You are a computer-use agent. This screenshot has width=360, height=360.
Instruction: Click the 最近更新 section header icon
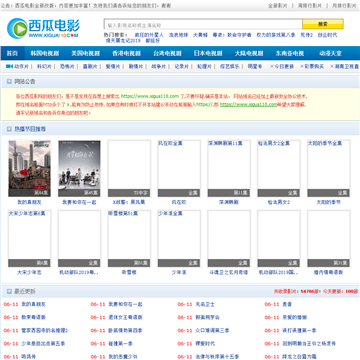(x=9, y=291)
